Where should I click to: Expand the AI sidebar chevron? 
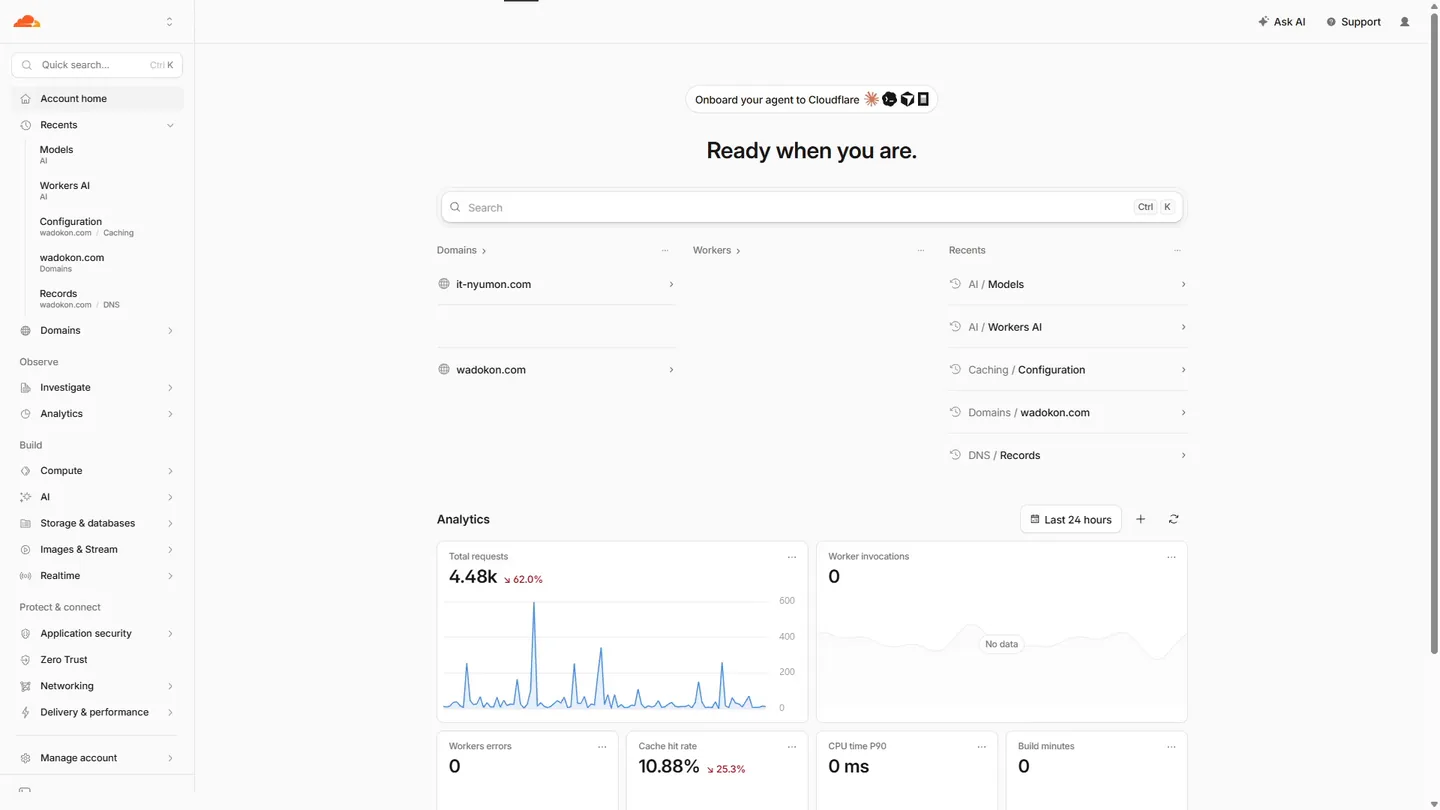click(170, 497)
